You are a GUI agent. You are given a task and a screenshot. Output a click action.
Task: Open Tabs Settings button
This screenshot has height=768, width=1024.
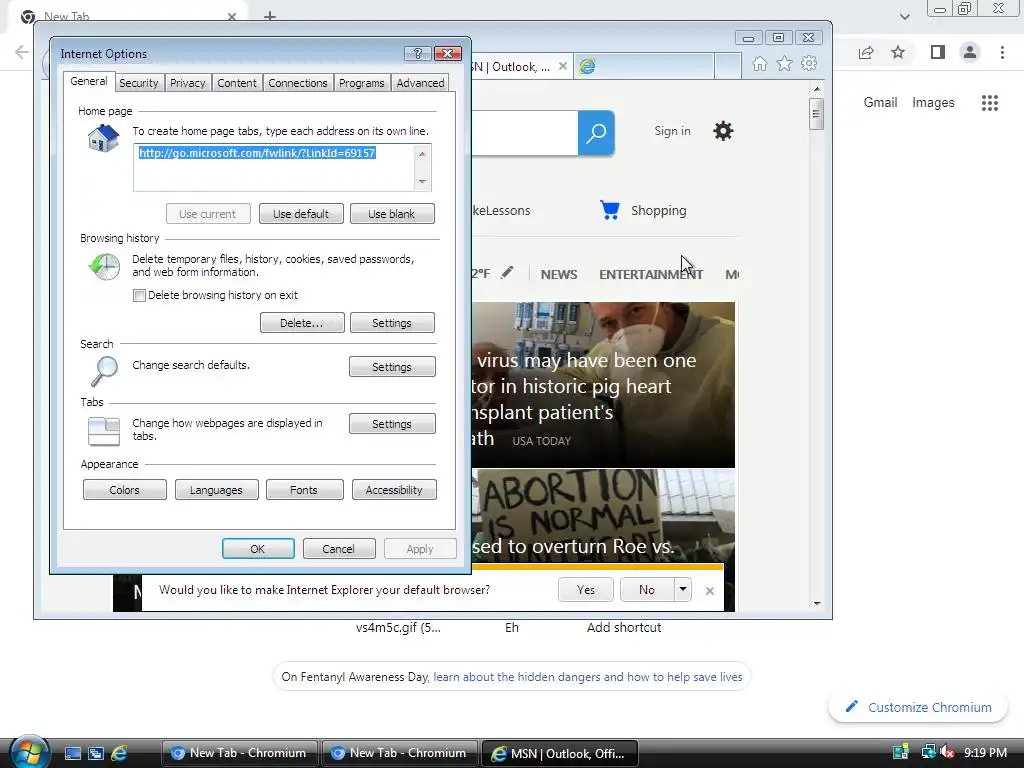(392, 424)
